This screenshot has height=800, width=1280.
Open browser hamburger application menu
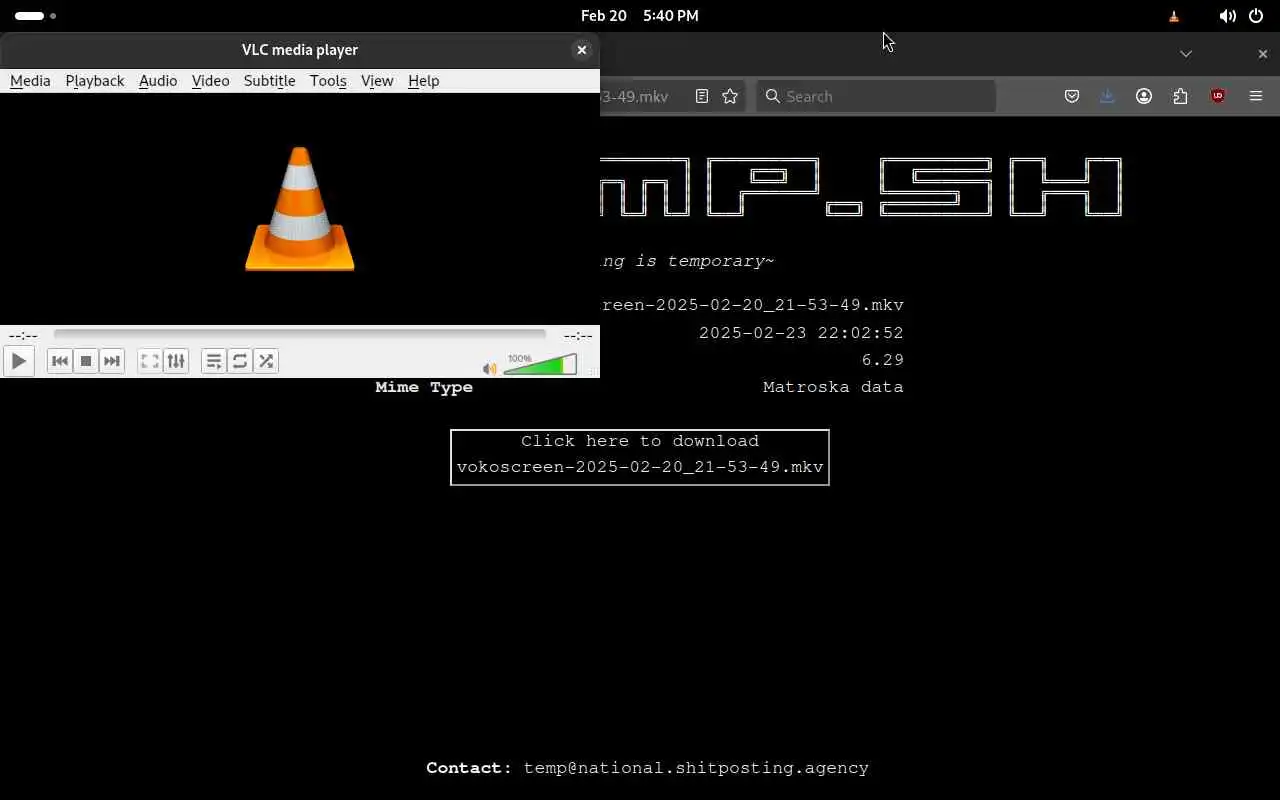click(x=1256, y=96)
